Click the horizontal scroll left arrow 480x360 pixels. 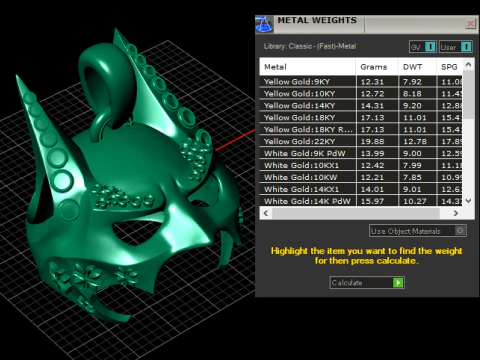click(x=266, y=213)
